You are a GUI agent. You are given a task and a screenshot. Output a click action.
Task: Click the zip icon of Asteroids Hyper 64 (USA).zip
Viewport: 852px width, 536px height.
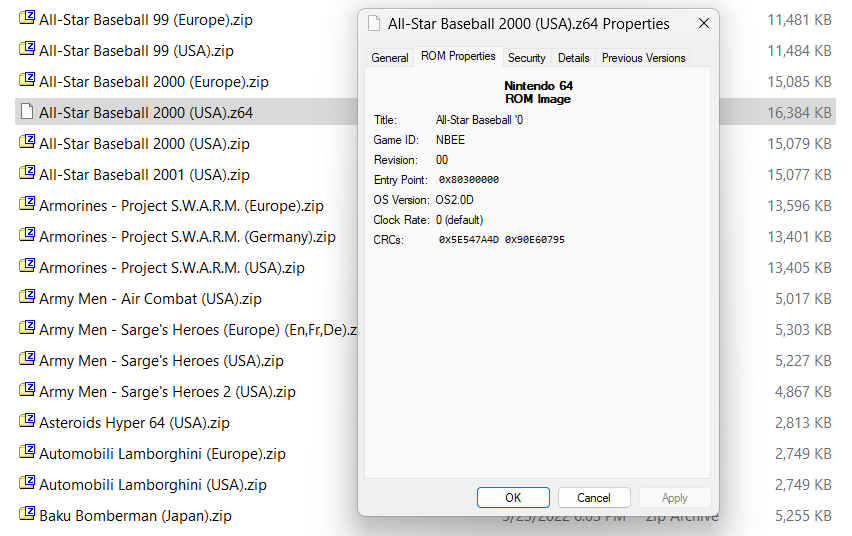[x=27, y=421]
